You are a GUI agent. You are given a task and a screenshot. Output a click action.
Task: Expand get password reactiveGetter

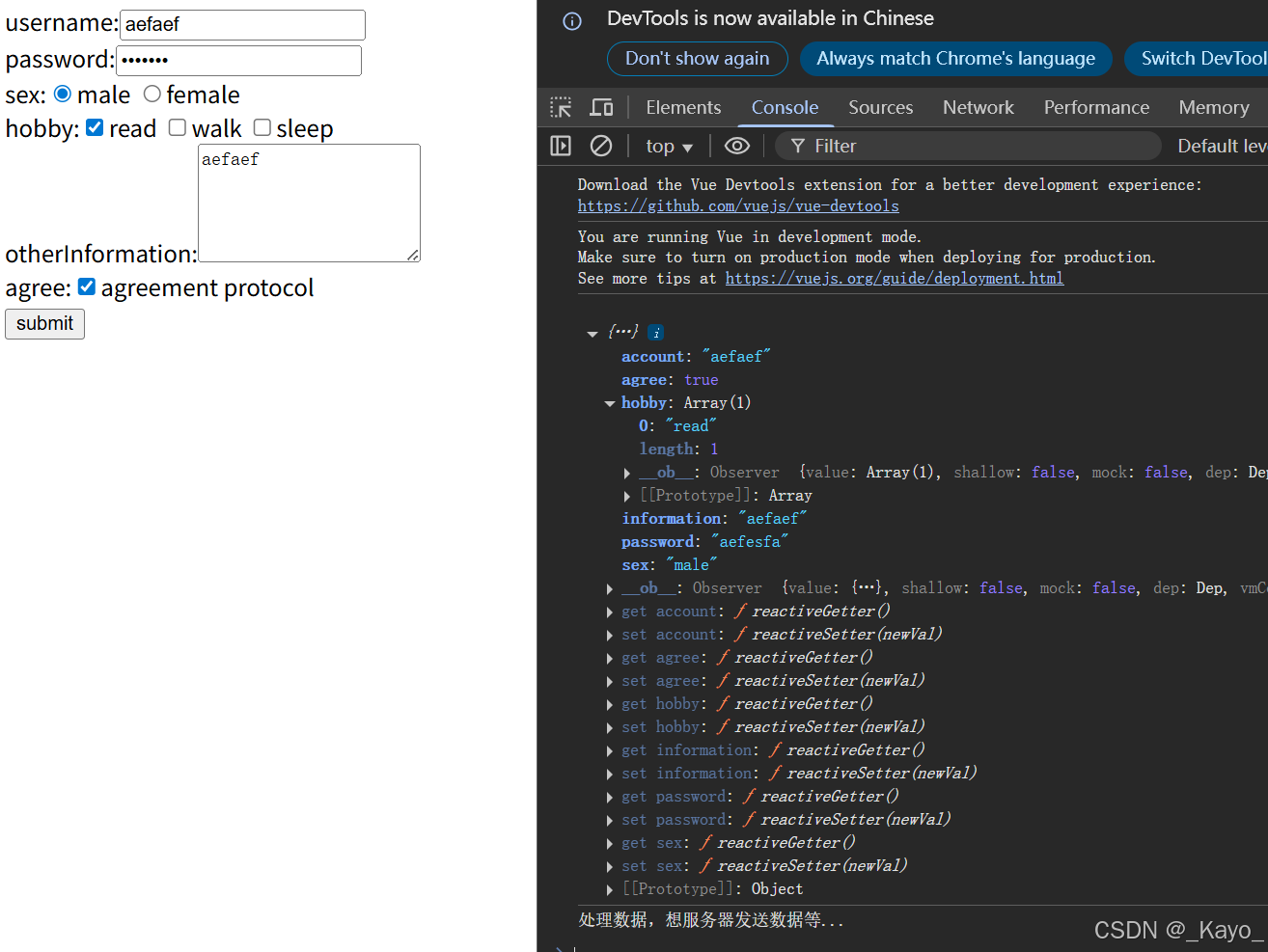tap(610, 797)
